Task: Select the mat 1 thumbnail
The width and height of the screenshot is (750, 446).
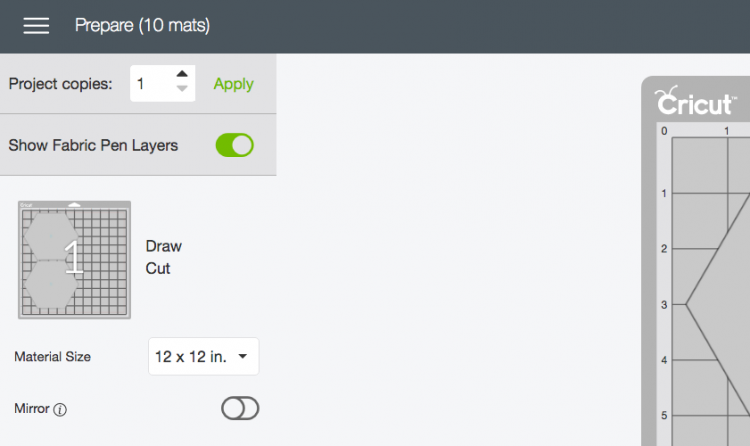Action: 74,260
